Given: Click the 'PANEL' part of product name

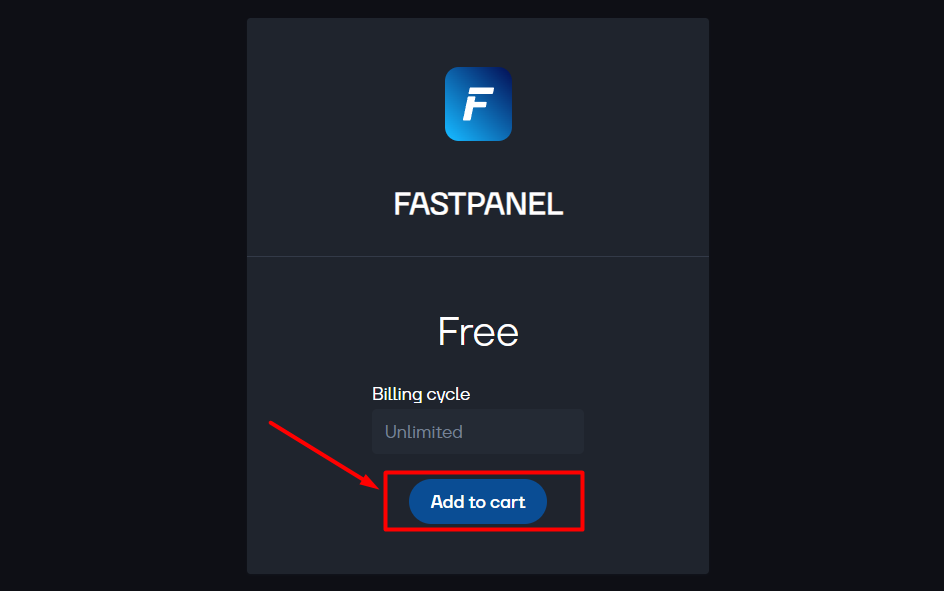Looking at the screenshot, I should pos(518,204).
